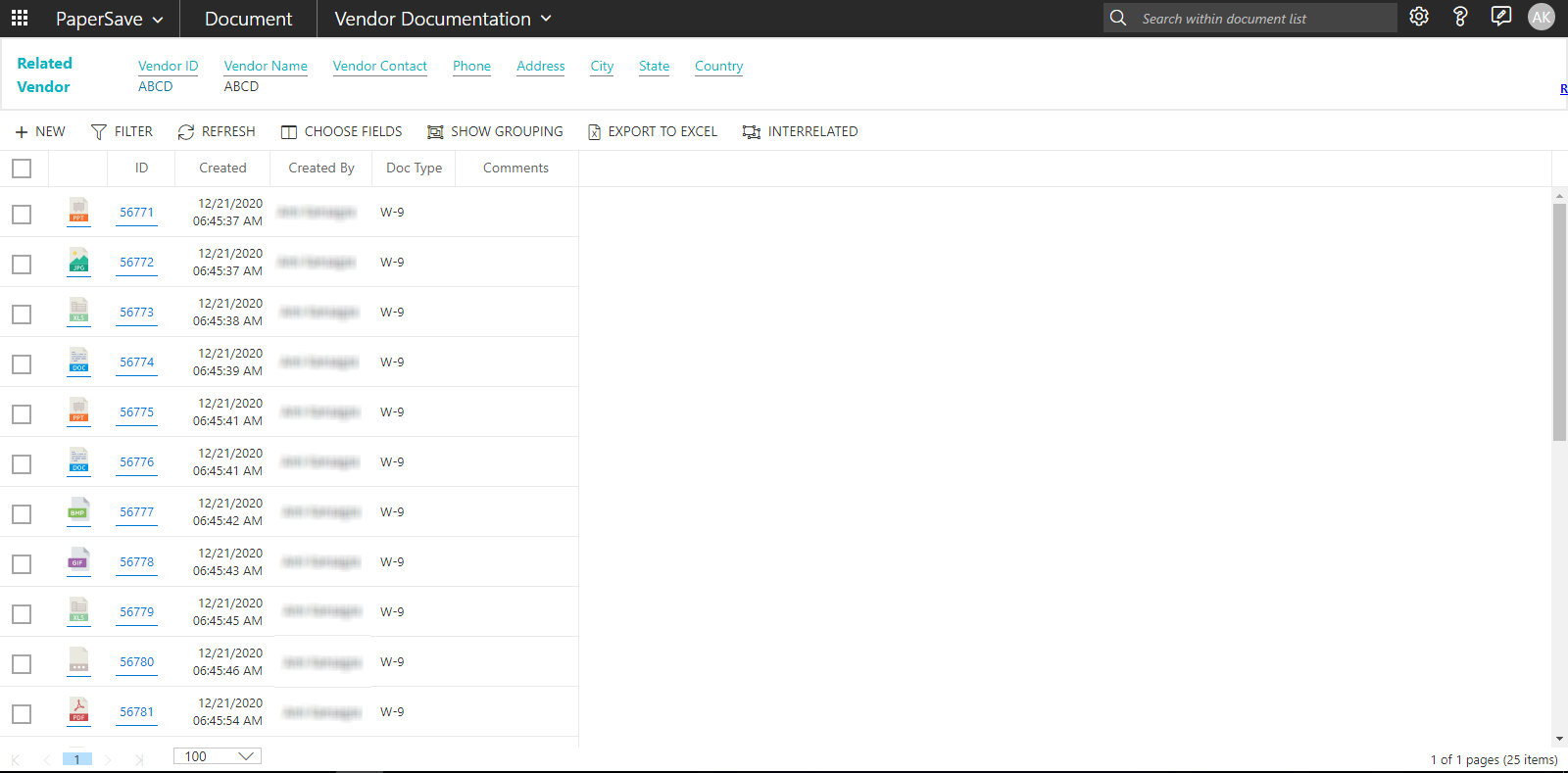Check the box for document 56771
Image resolution: width=1568 pixels, height=773 pixels.
[x=22, y=215]
